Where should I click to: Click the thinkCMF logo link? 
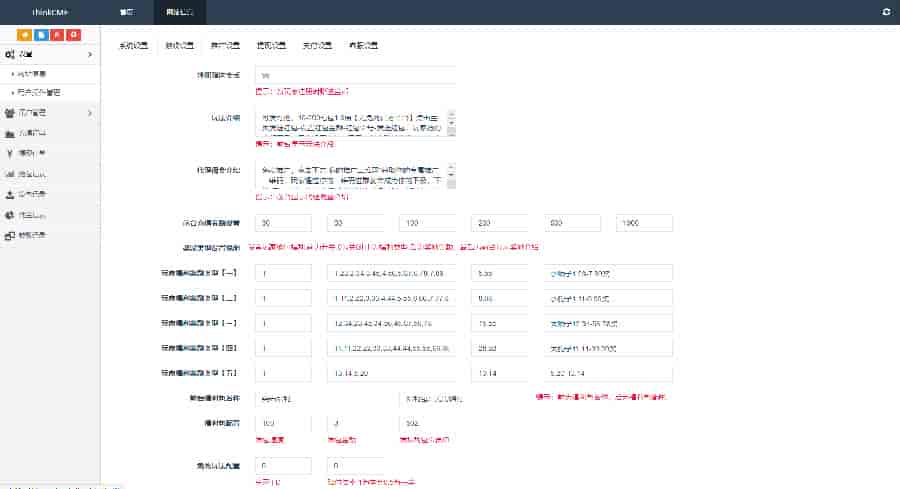(x=48, y=12)
